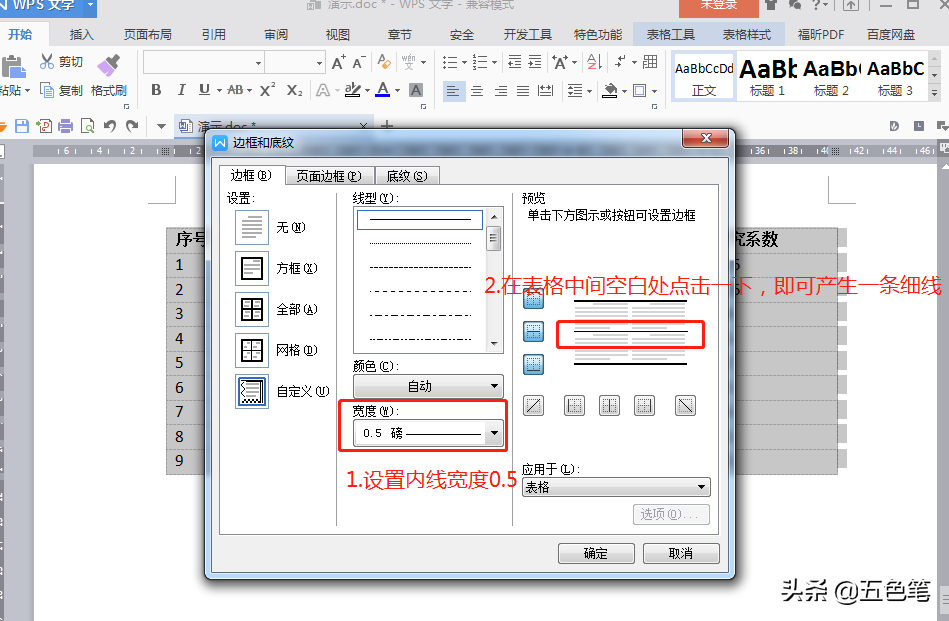
Task: Toggle Bold formatting in ribbon
Action: pos(156,90)
